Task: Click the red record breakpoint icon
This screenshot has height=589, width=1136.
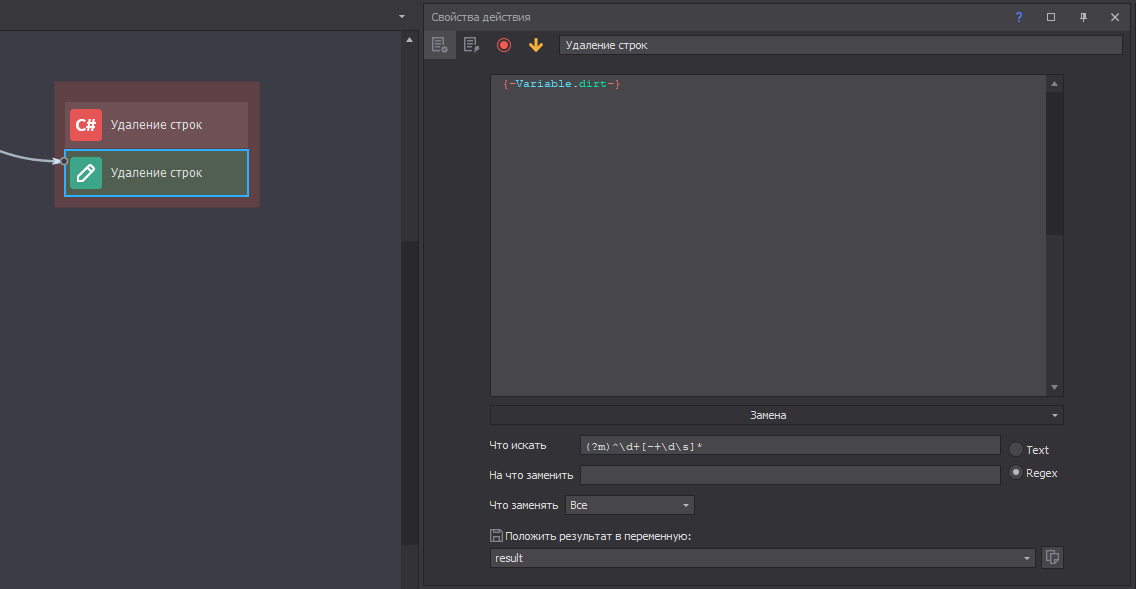Action: [504, 45]
